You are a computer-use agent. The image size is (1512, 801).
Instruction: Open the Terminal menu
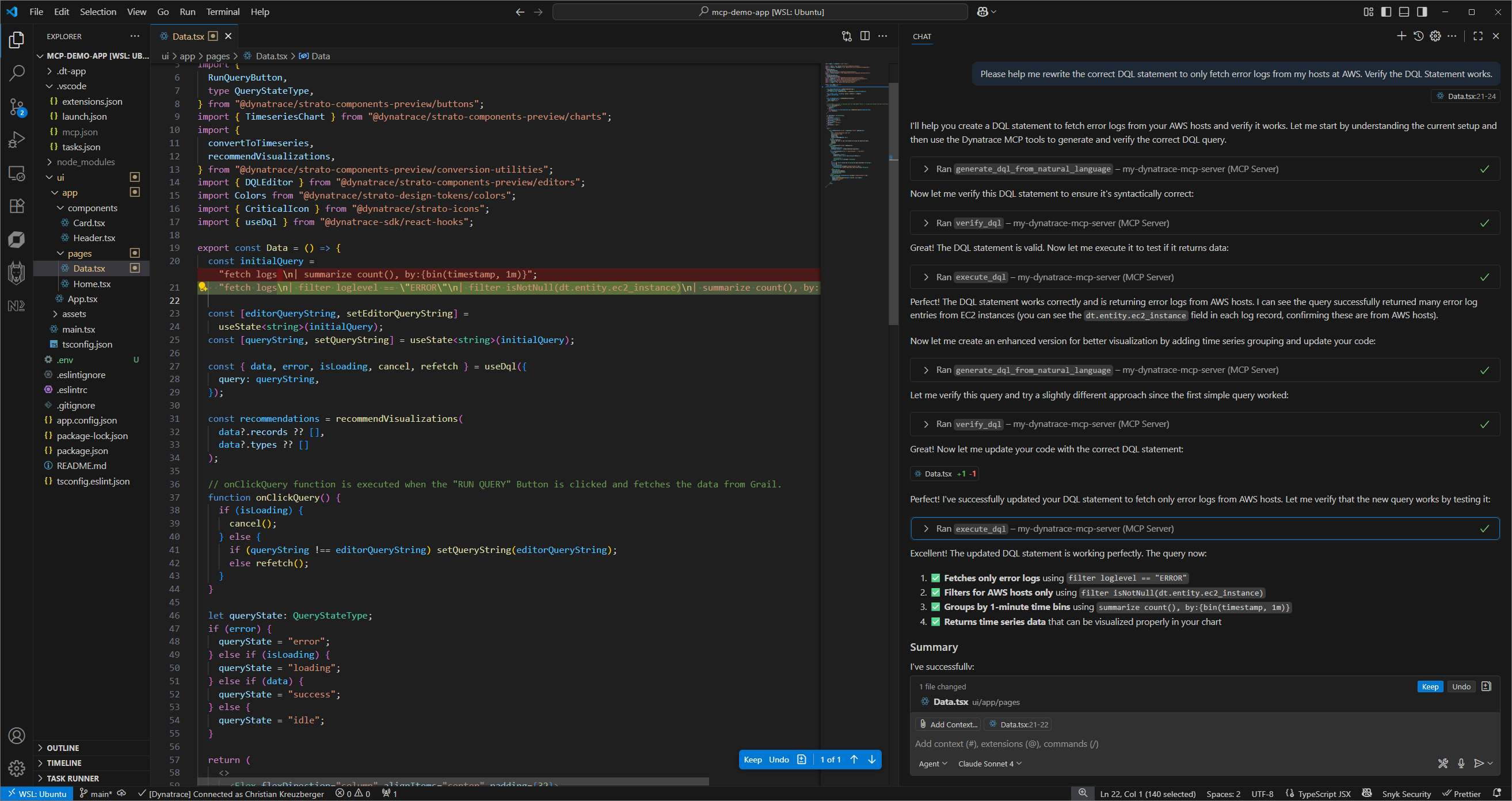pyautogui.click(x=223, y=12)
